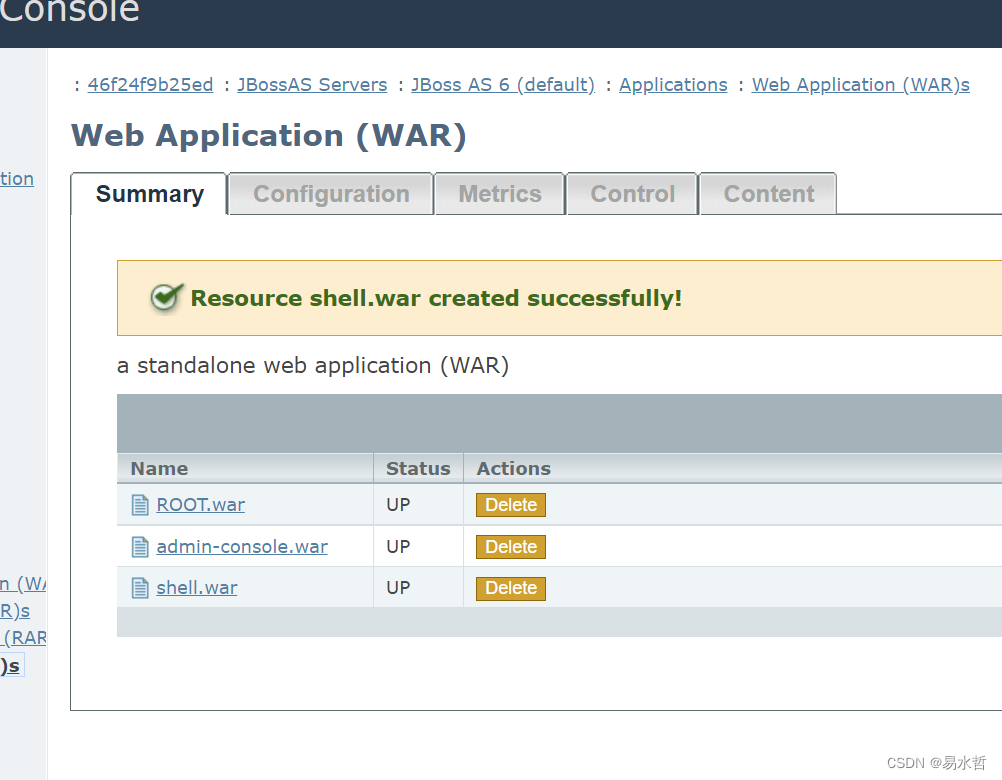This screenshot has height=780, width=1002.
Task: Open the 46f24f9b25ed breadcrumb link
Action: coord(150,84)
